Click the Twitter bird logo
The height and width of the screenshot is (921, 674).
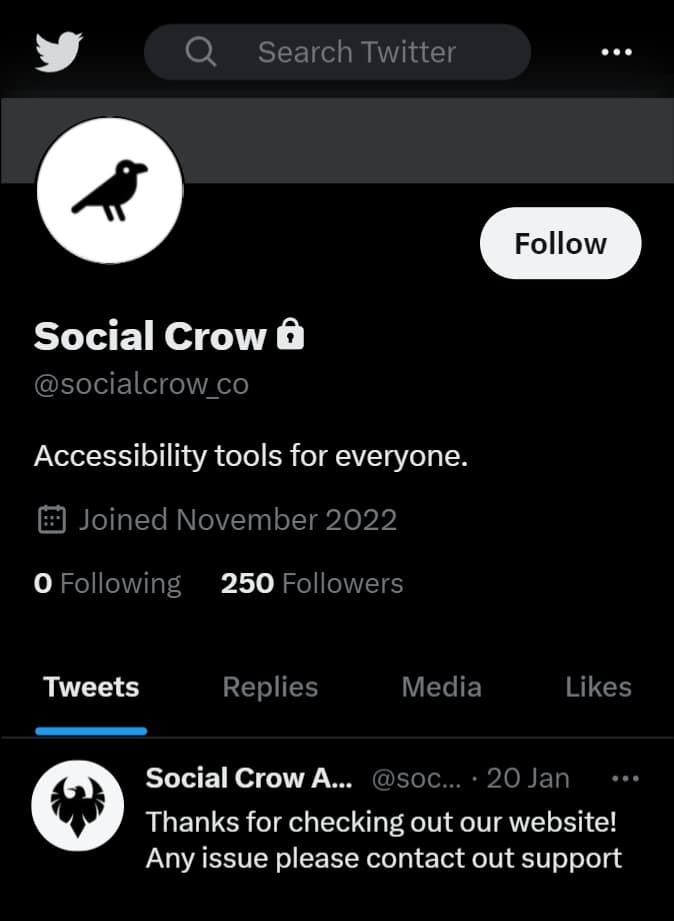pos(58,52)
